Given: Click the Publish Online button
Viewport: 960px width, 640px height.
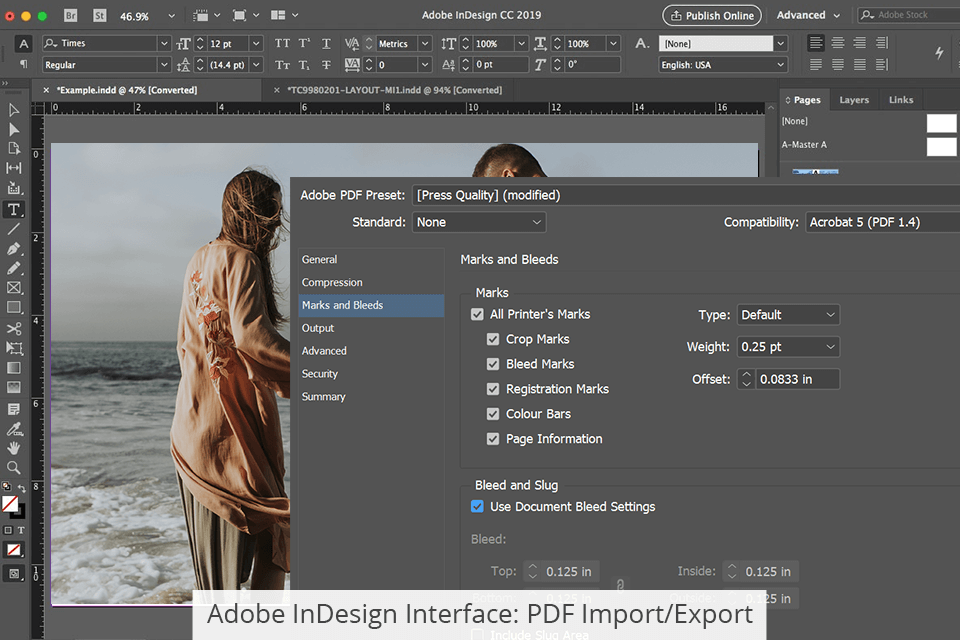Looking at the screenshot, I should pyautogui.click(x=712, y=15).
